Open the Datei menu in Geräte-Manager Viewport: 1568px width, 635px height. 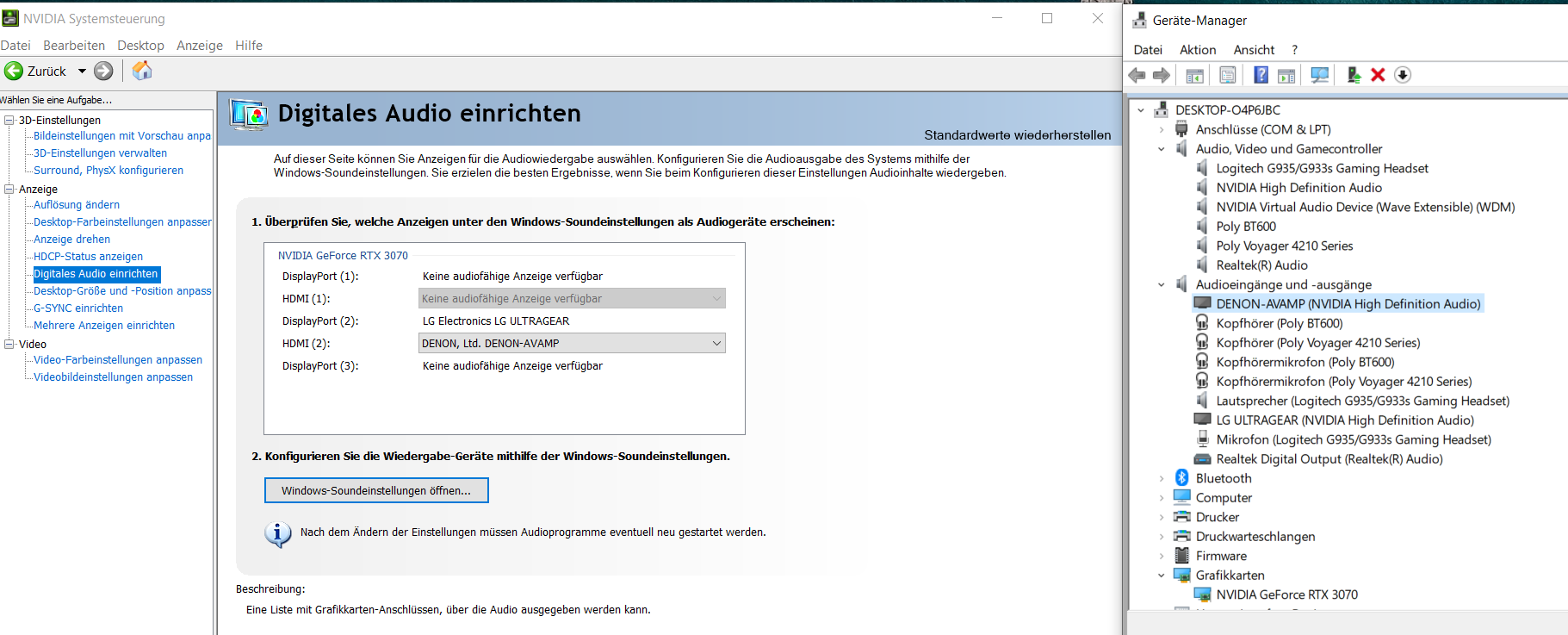pyautogui.click(x=1148, y=50)
